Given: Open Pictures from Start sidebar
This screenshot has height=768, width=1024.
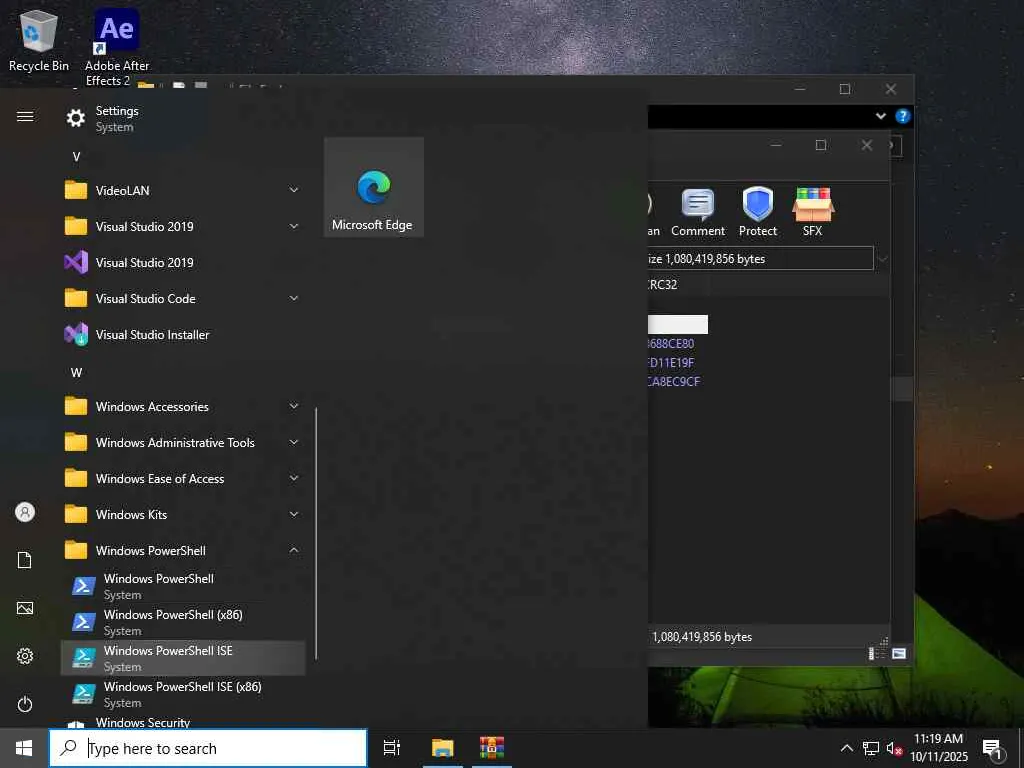Looking at the screenshot, I should 25,608.
